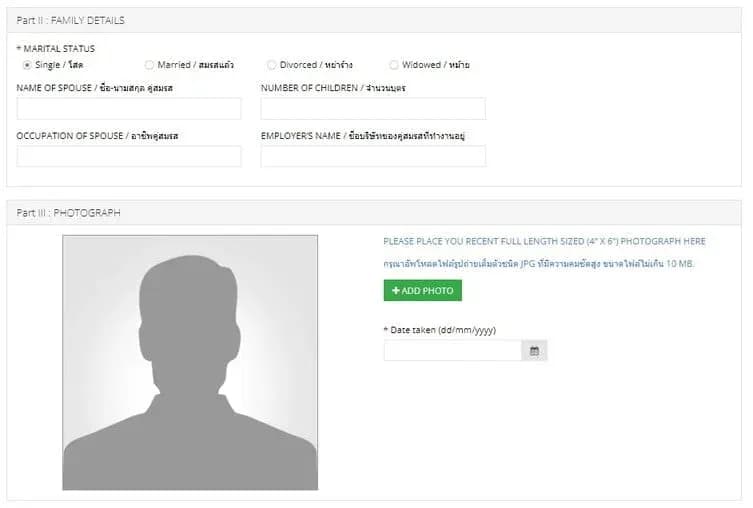Click the Number of Children label

(x=333, y=88)
